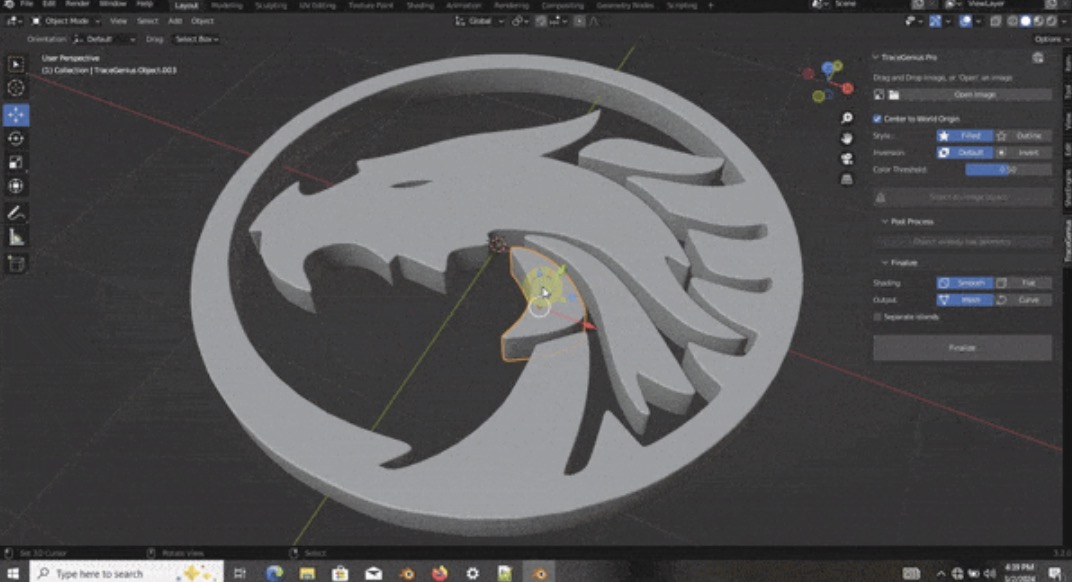Click the Blender logo menu
Viewport: 1072px width, 582px height.
click(8, 5)
